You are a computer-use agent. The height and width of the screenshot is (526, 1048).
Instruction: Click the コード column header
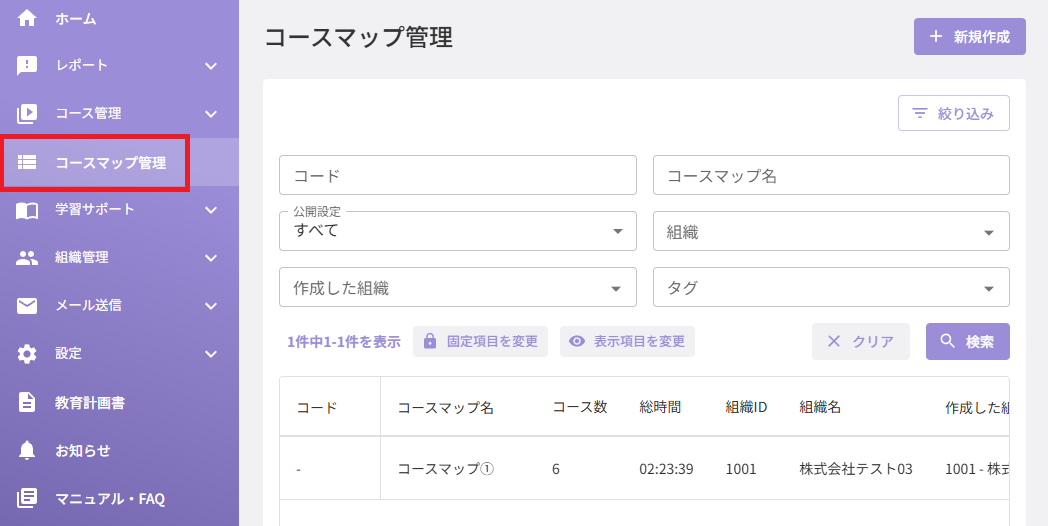[x=317, y=407]
